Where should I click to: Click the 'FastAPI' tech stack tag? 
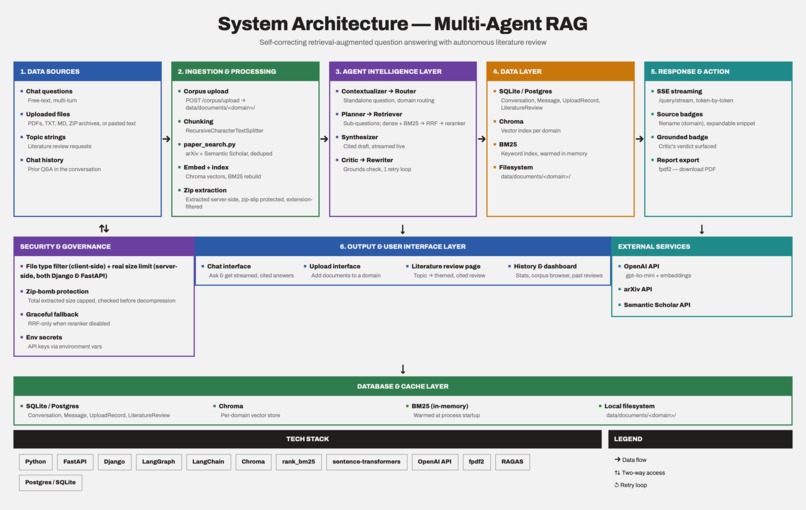pos(75,462)
